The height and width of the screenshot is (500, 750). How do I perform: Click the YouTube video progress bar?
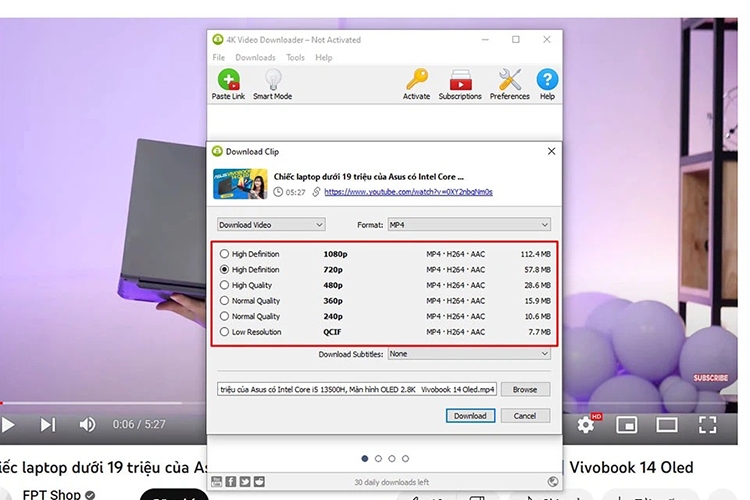pyautogui.click(x=103, y=403)
